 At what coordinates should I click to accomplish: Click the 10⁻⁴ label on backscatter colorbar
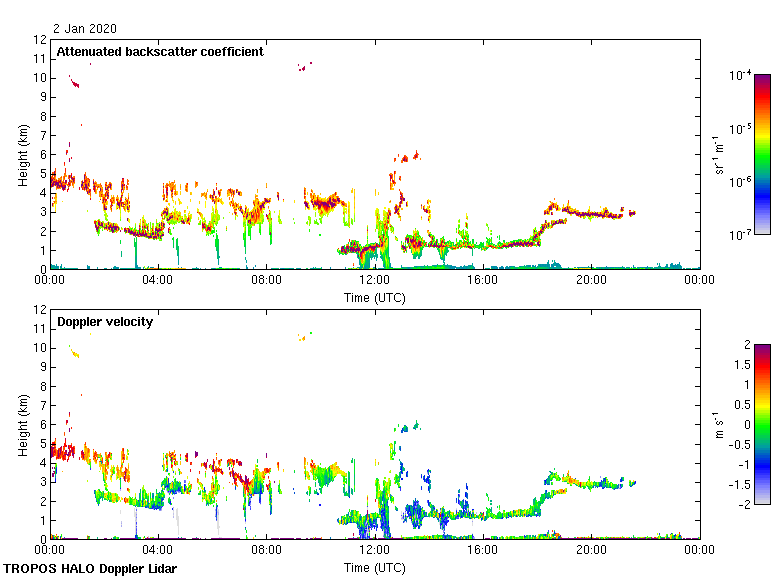(x=740, y=75)
